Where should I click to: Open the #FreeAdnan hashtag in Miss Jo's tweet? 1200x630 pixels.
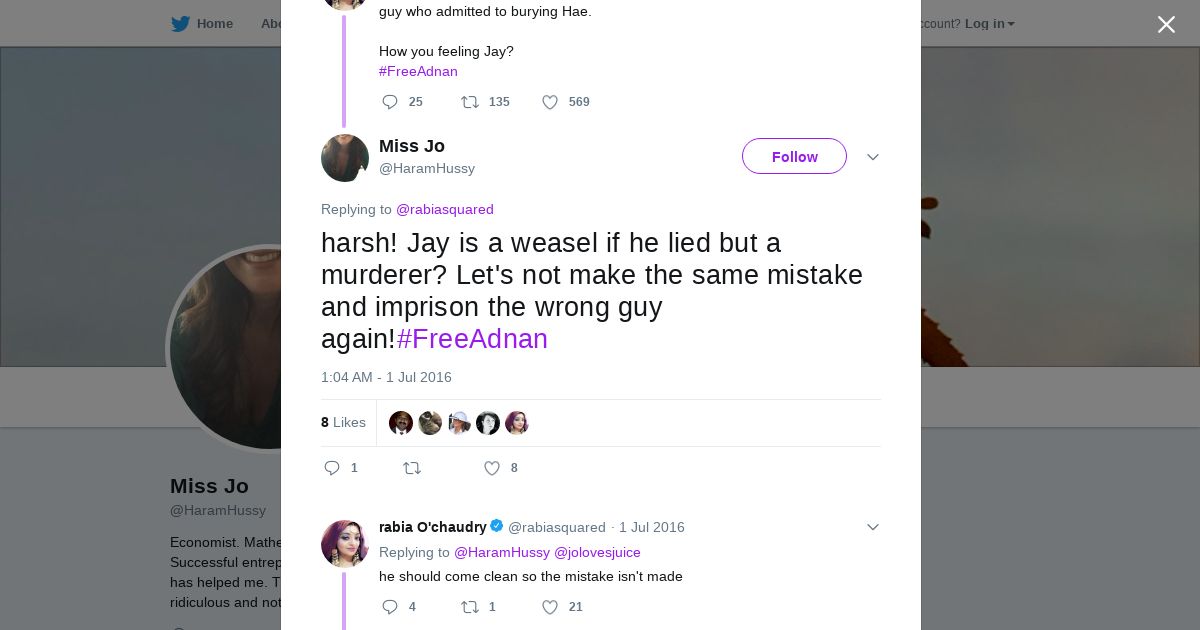coord(472,339)
